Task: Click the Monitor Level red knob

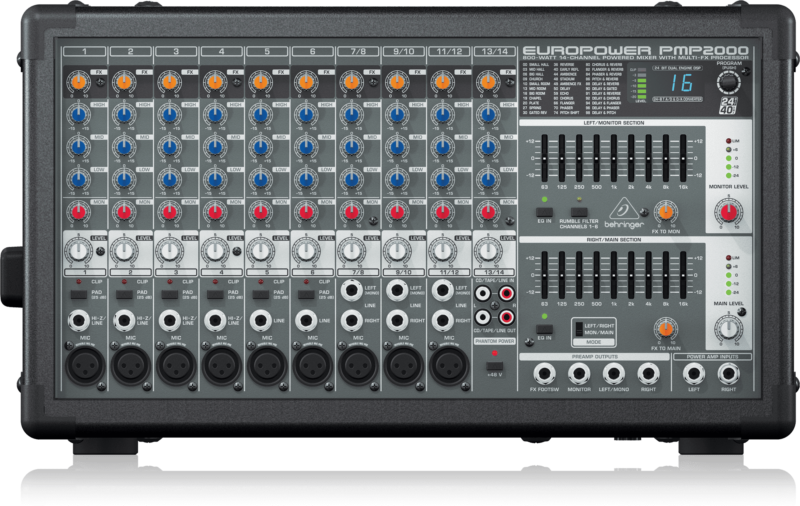Action: 729,212
